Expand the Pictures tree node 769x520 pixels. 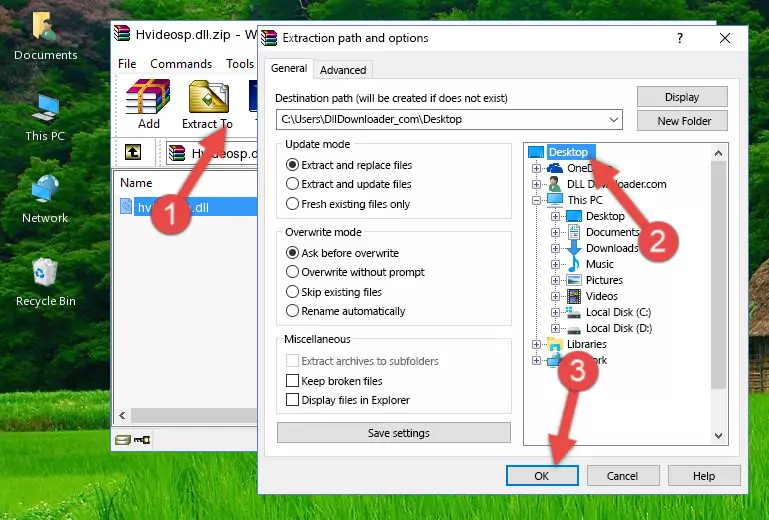click(555, 281)
